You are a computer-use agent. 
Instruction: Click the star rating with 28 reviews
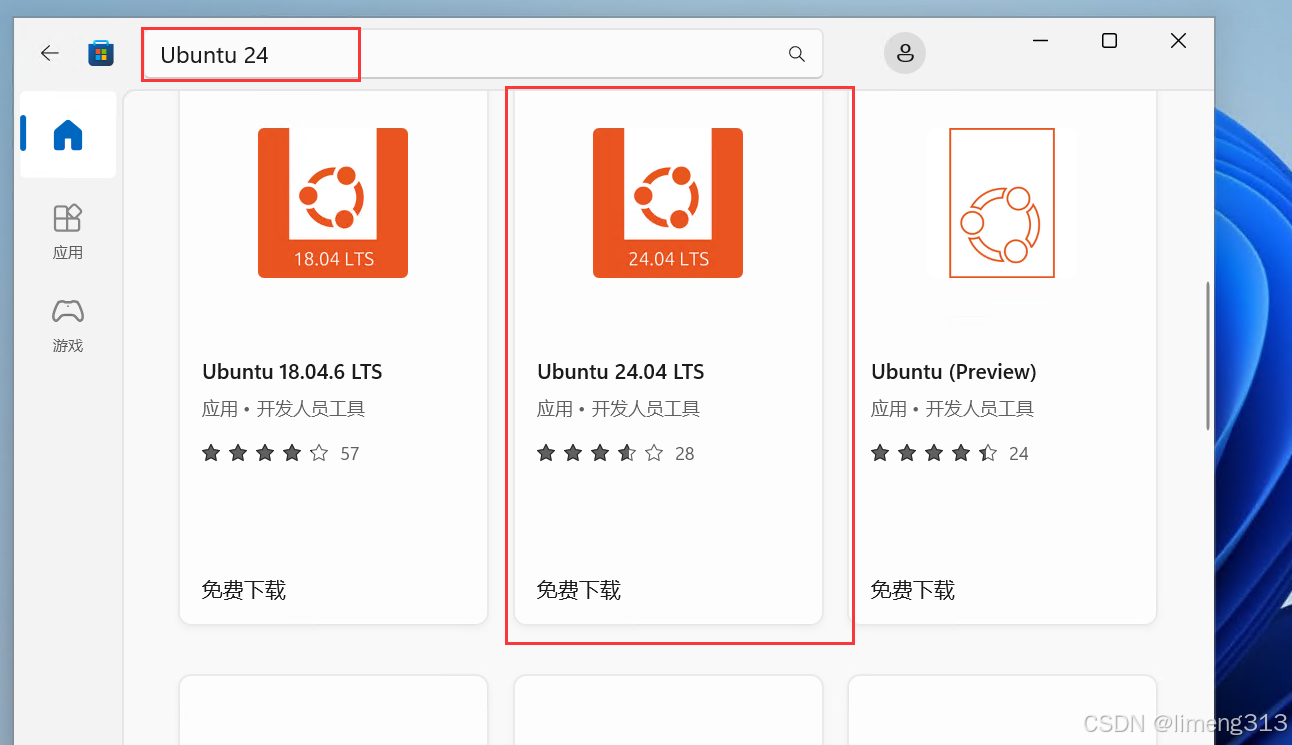point(615,453)
